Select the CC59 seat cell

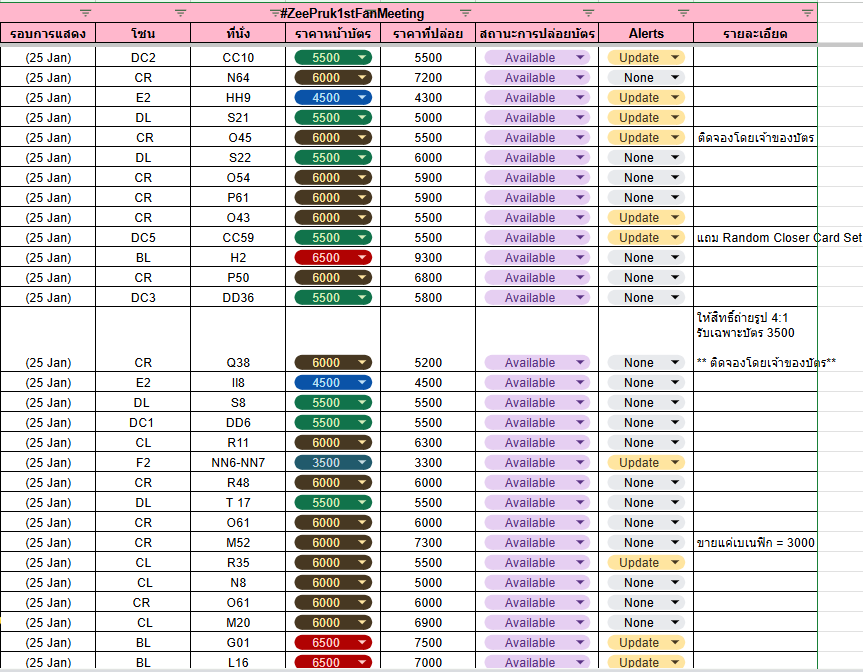(x=238, y=237)
